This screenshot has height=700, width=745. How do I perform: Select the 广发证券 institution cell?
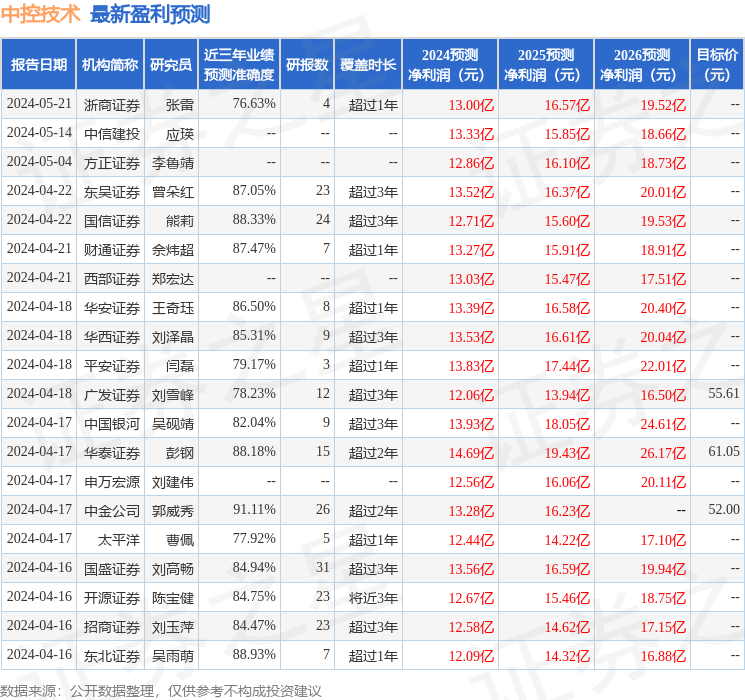point(112,395)
